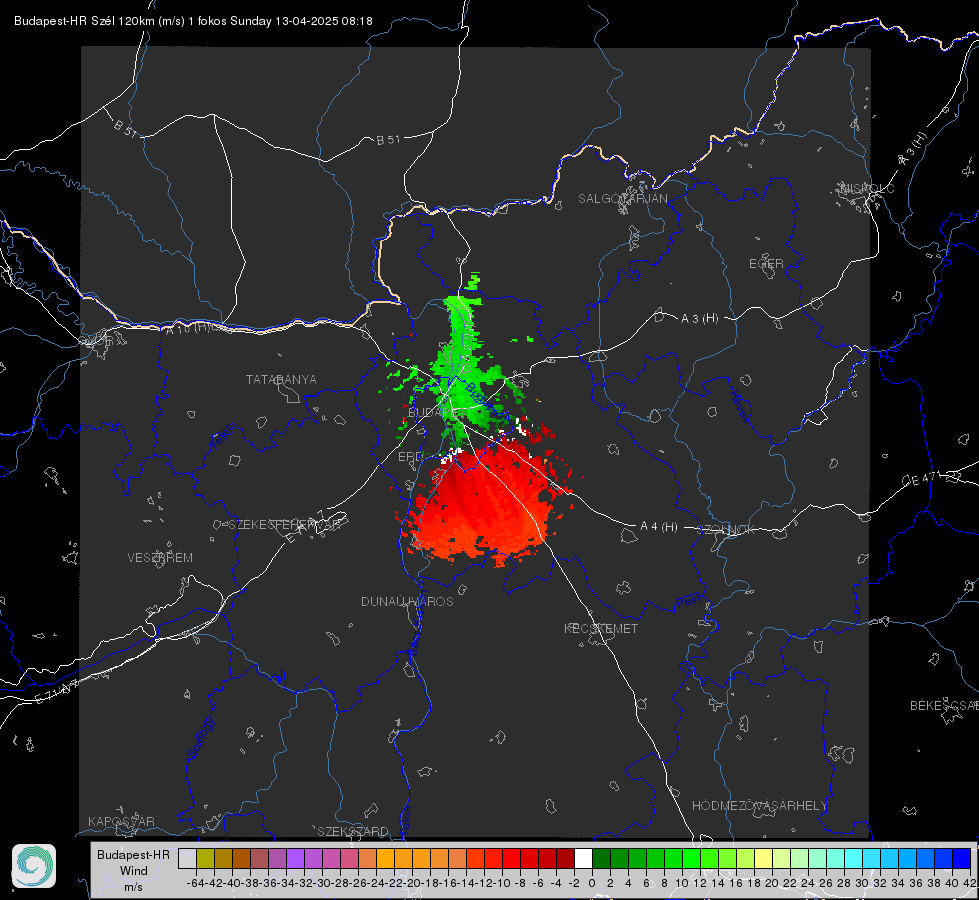Click the MISKOLC city label
The height and width of the screenshot is (900, 979).
[867, 188]
